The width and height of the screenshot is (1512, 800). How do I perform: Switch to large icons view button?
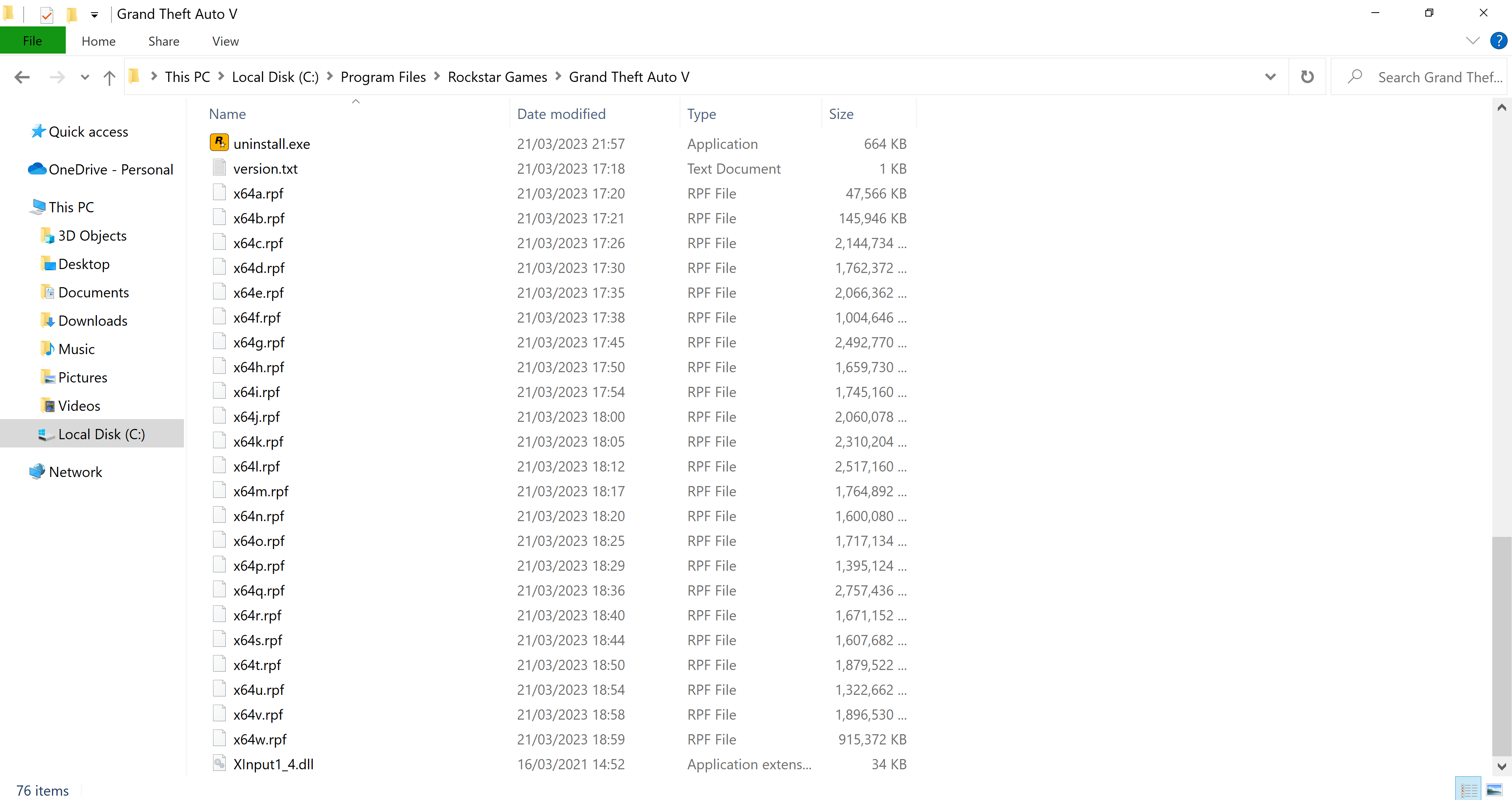coord(1494,789)
